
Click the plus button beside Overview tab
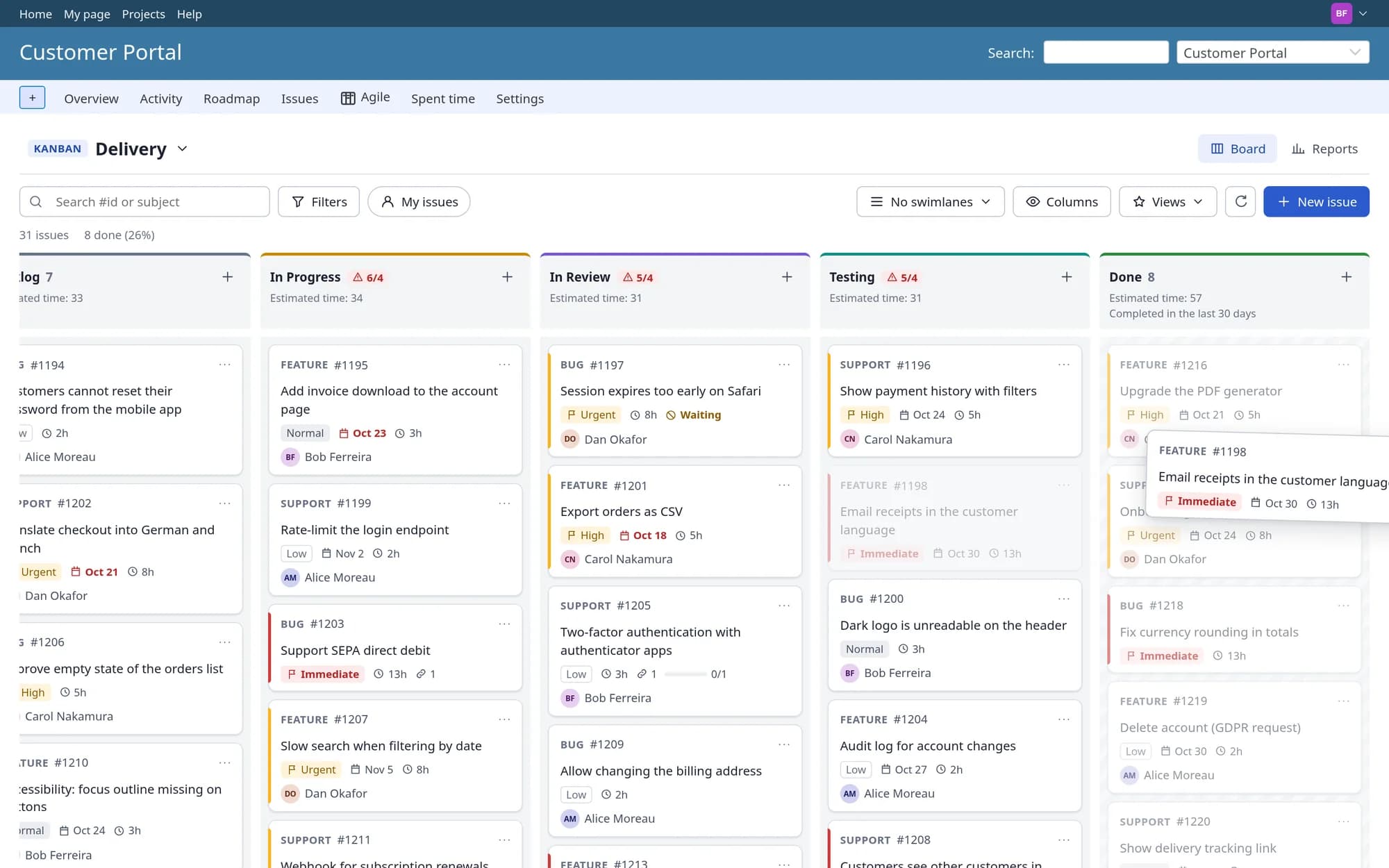point(32,98)
